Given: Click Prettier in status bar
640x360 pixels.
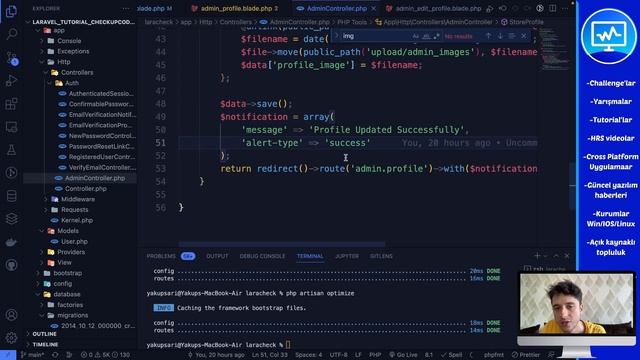Looking at the screenshot, I should (x=526, y=355).
